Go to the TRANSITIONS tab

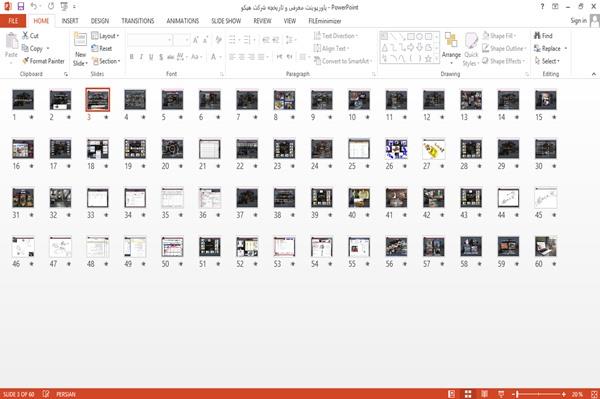138,21
